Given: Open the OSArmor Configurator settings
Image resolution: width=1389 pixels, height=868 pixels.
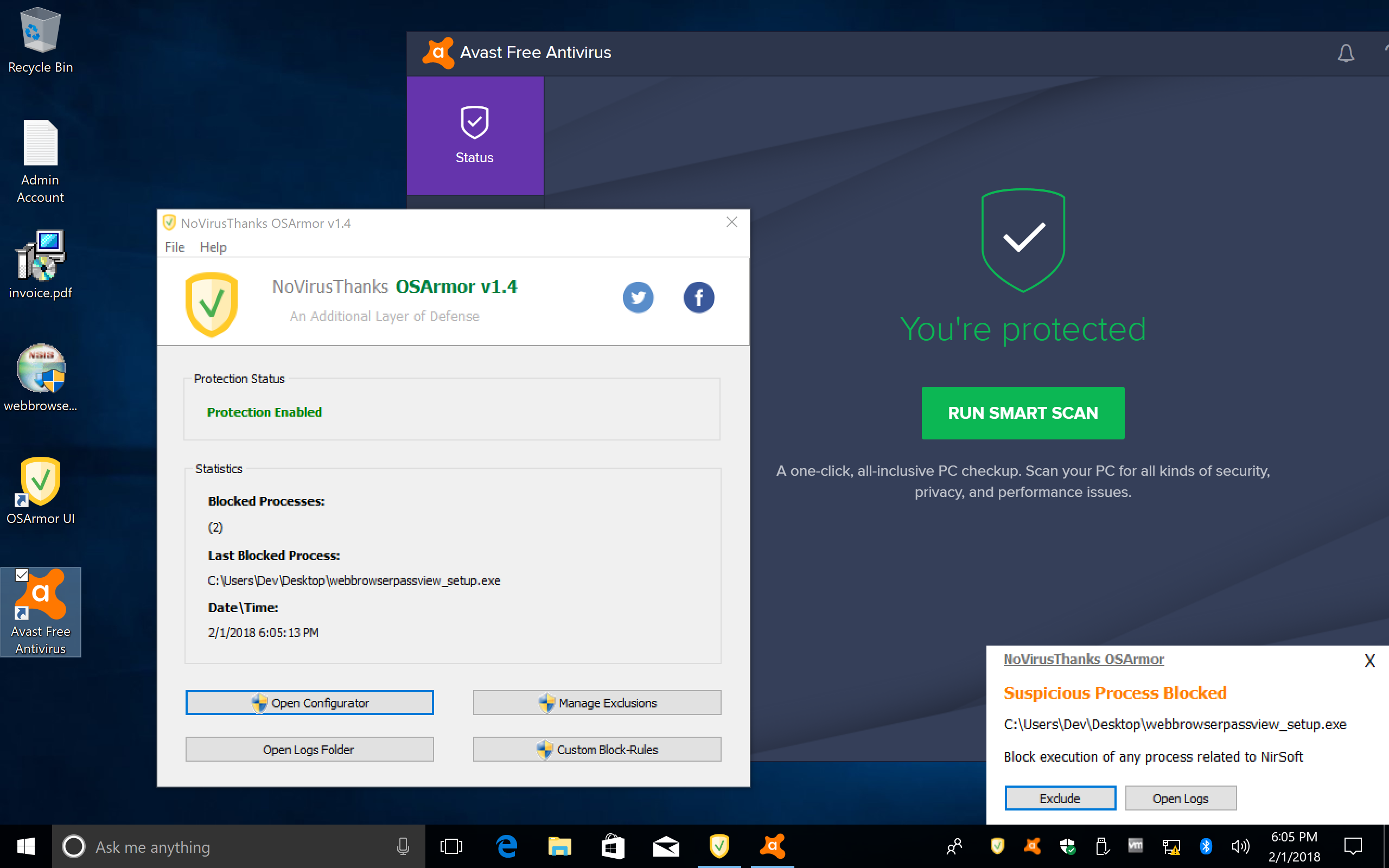Looking at the screenshot, I should tap(309, 702).
